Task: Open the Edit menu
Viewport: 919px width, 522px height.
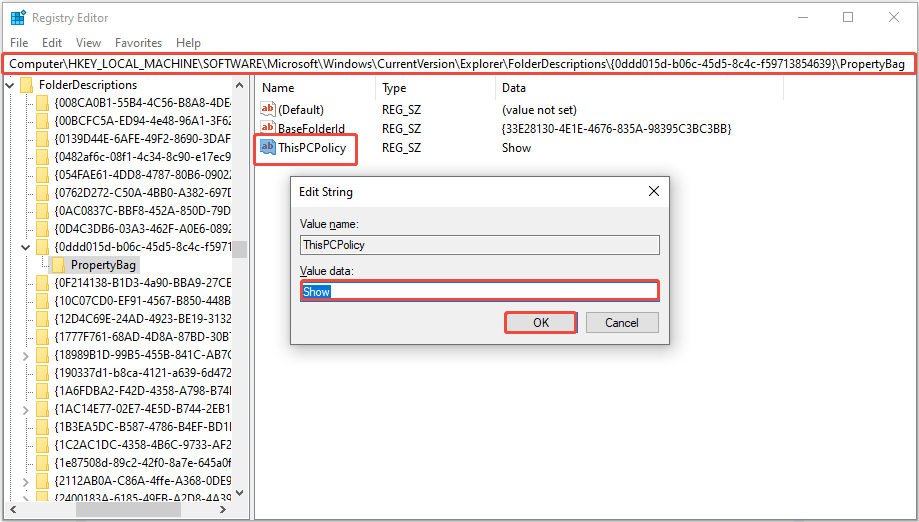Action: coord(52,43)
